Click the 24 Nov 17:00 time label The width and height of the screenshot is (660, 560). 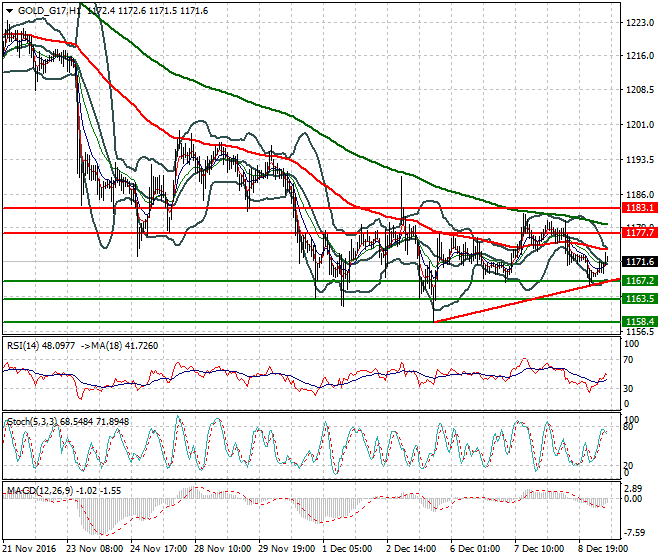(x=159, y=549)
